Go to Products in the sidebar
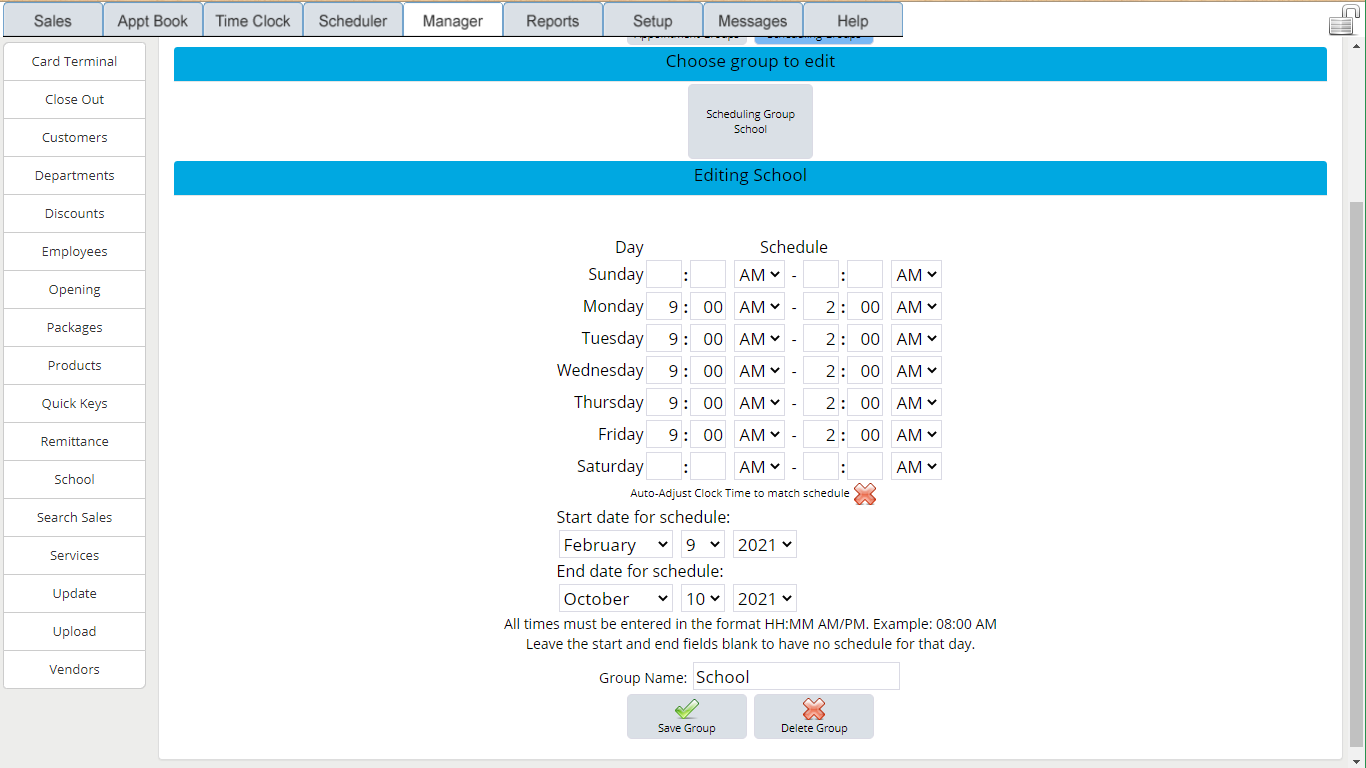 [75, 366]
